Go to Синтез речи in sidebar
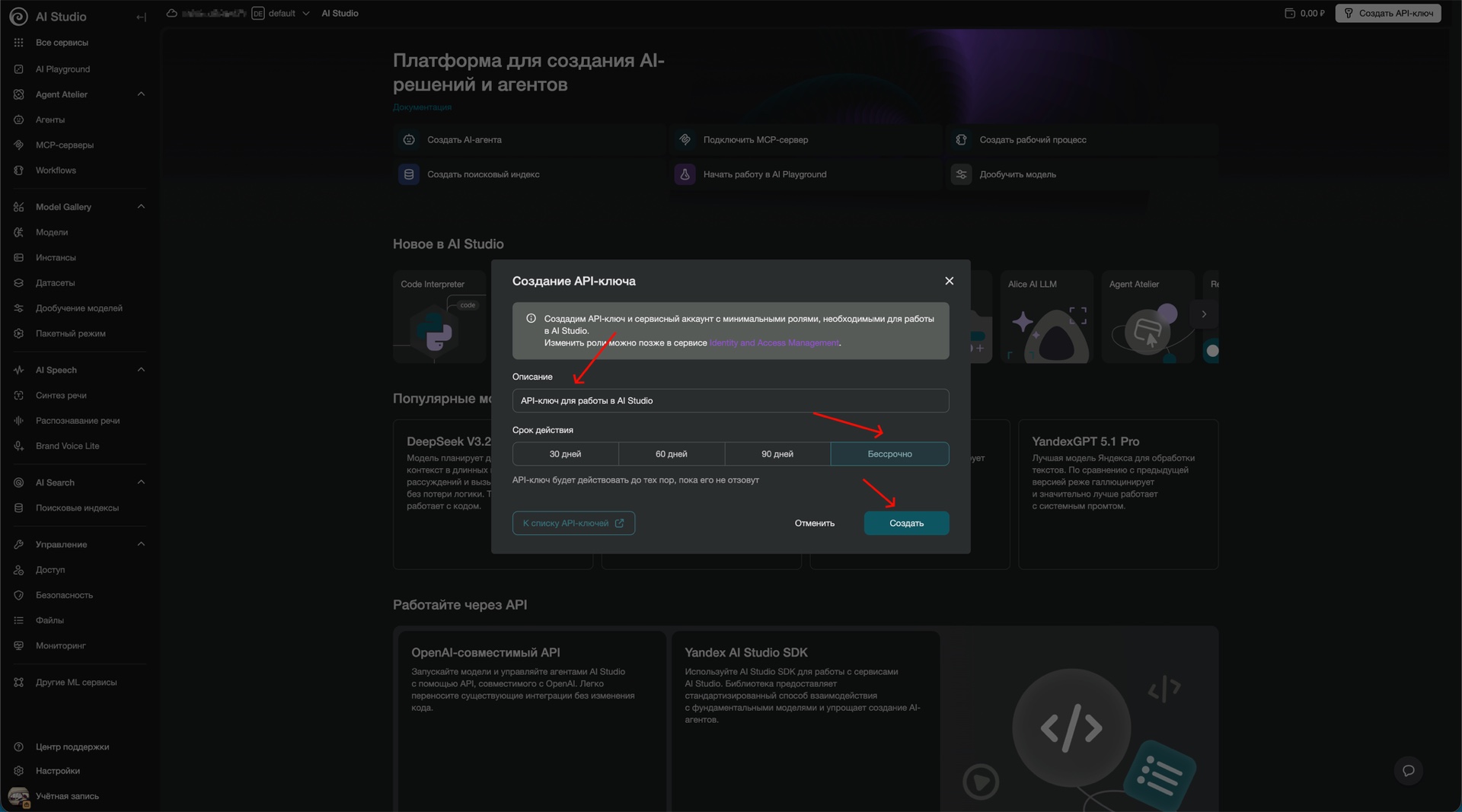The width and height of the screenshot is (1462, 812). [61, 396]
